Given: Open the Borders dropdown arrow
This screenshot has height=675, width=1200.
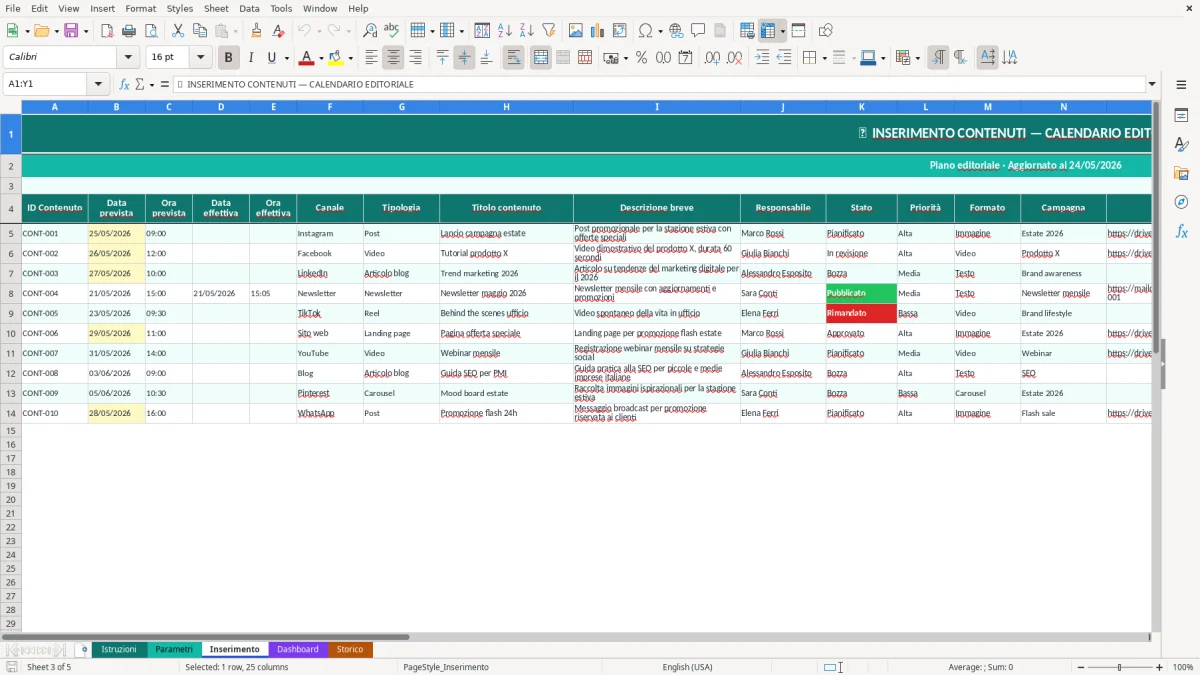Looking at the screenshot, I should point(825,58).
